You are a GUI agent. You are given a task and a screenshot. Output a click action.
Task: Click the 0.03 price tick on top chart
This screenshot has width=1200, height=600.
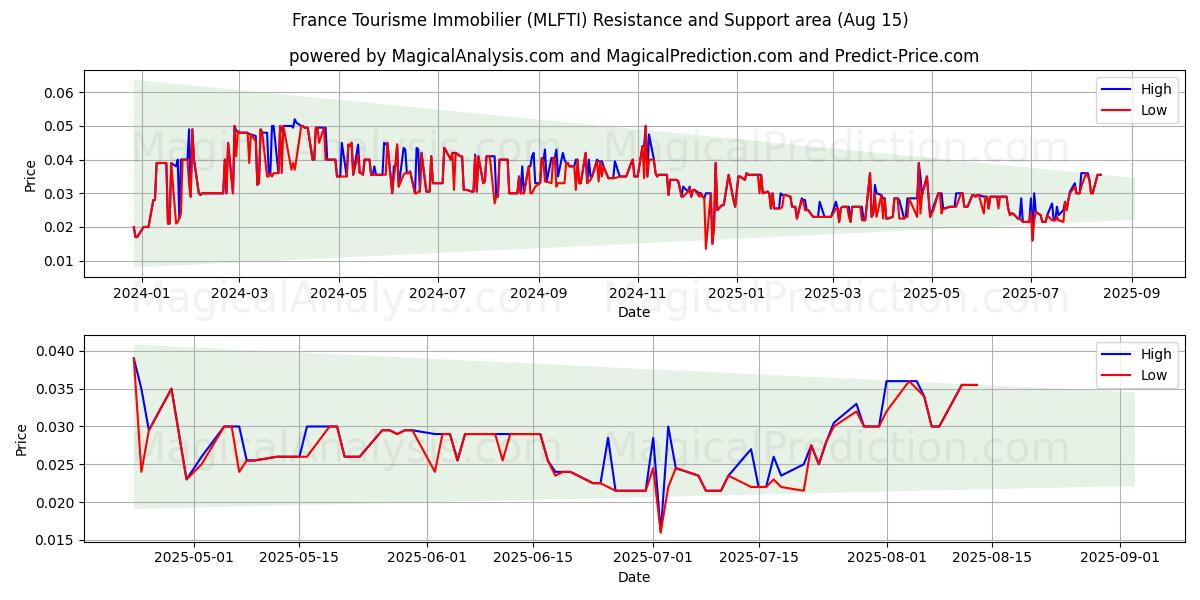pyautogui.click(x=60, y=194)
